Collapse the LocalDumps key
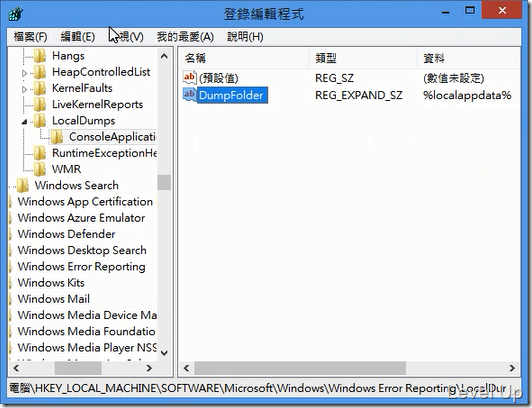 (24, 121)
